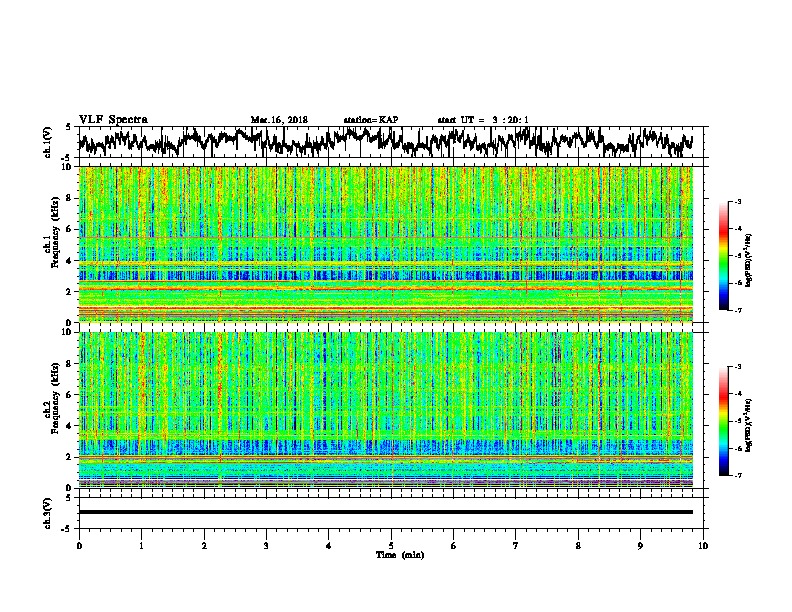This screenshot has height=612, width=792.
Task: Click inside the ch.2 spectrogram panel
Action: point(385,410)
